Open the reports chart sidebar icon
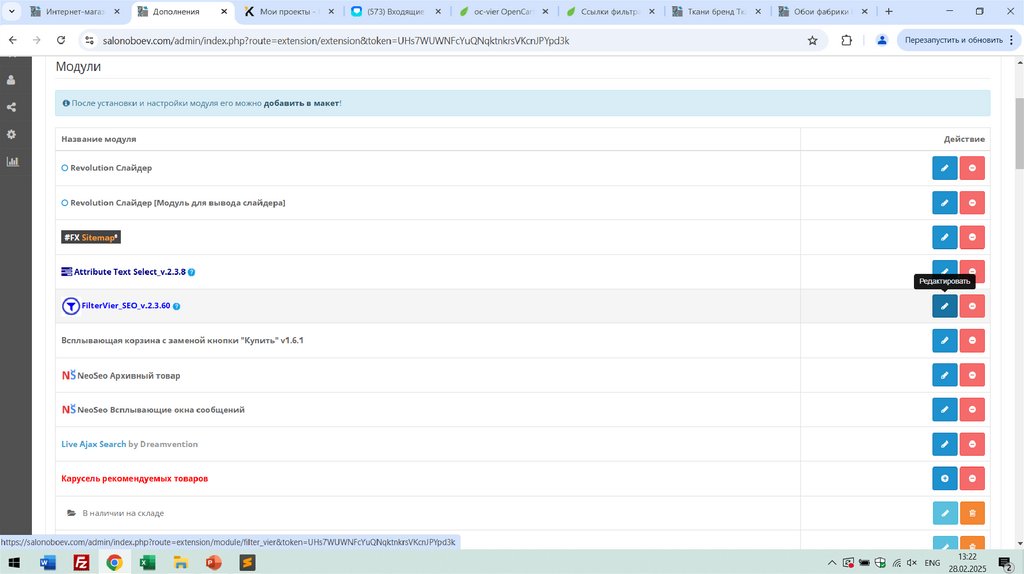Image resolution: width=1024 pixels, height=574 pixels. point(12,161)
